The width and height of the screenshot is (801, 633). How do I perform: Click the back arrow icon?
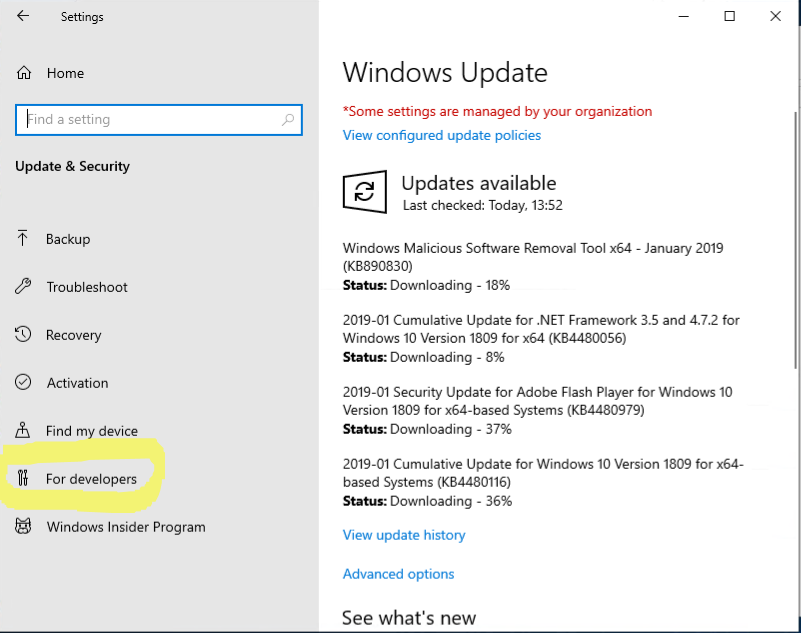tap(23, 16)
